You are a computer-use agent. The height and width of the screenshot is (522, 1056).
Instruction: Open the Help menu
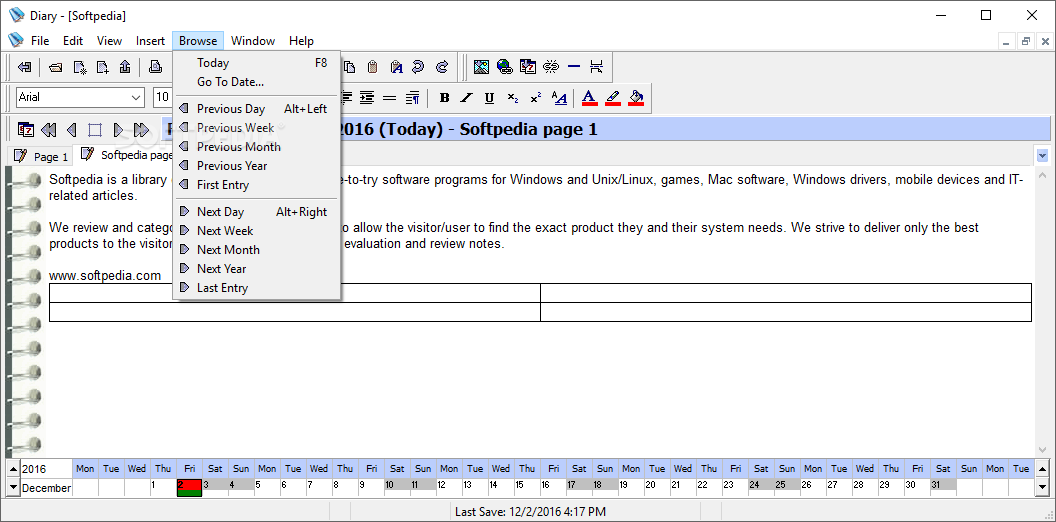tap(301, 40)
